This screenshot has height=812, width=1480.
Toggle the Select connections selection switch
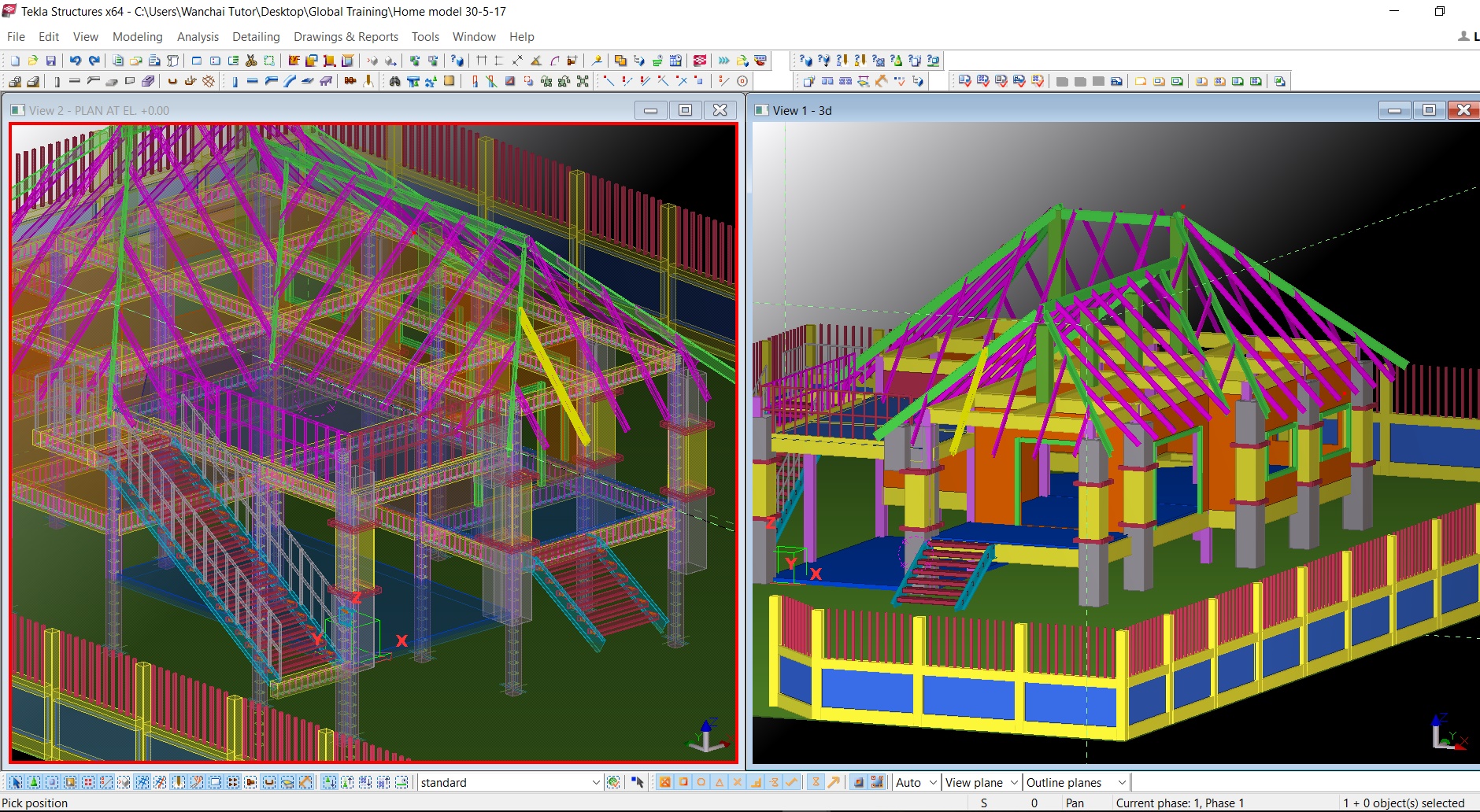pyautogui.click(x=34, y=782)
